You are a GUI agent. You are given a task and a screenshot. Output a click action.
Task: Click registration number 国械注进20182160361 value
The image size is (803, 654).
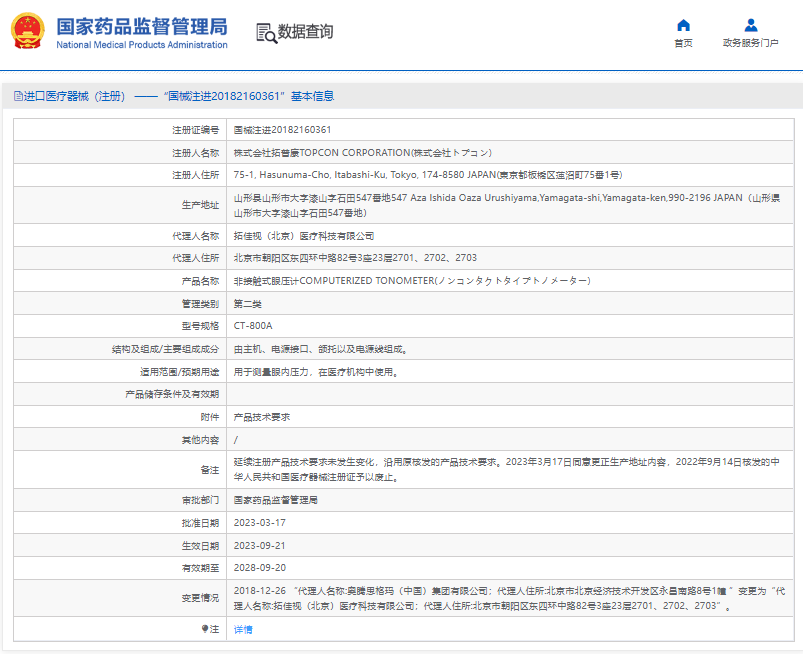(282, 130)
